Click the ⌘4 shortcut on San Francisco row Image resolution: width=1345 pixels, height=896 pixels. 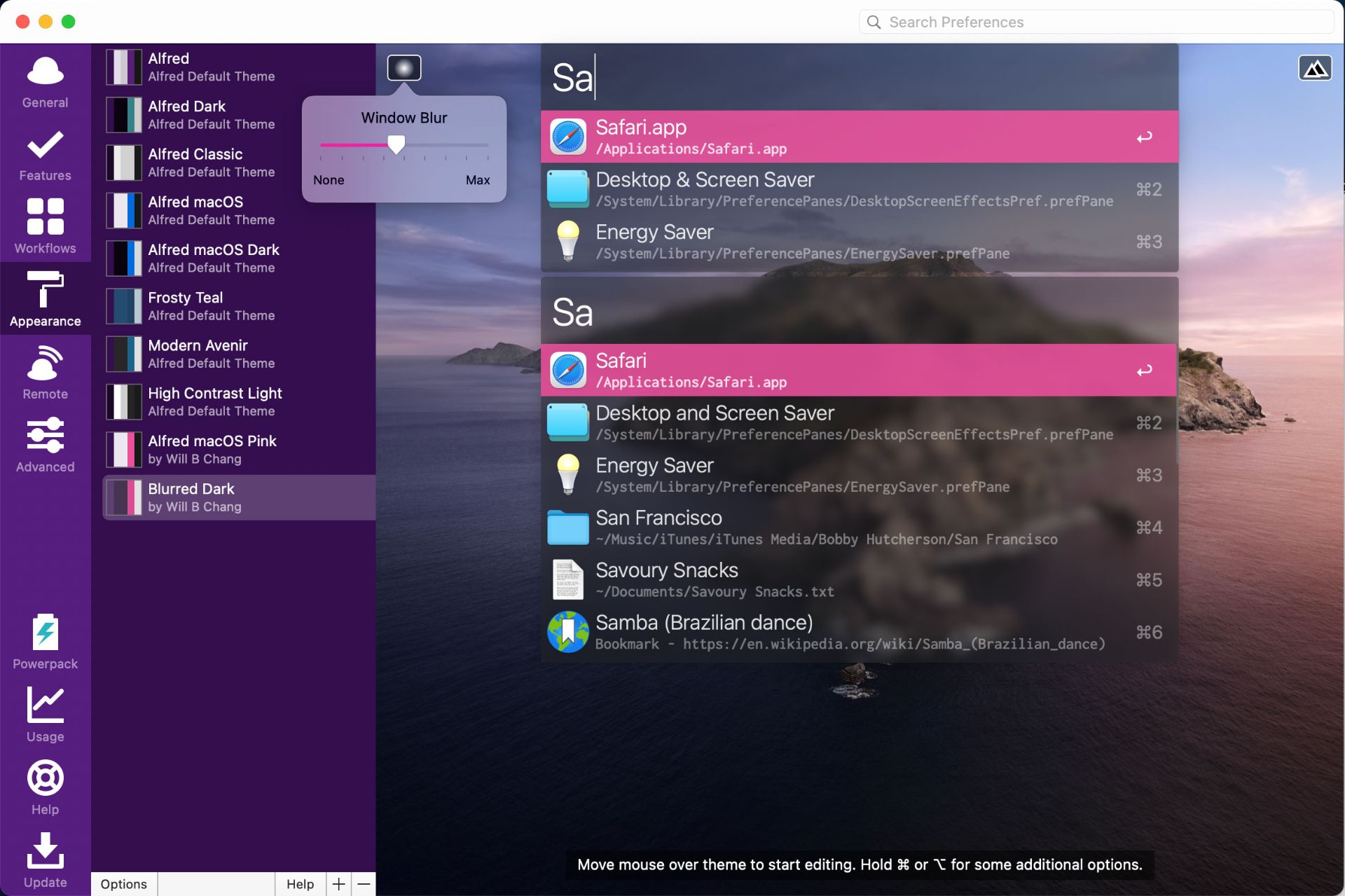(x=1149, y=528)
